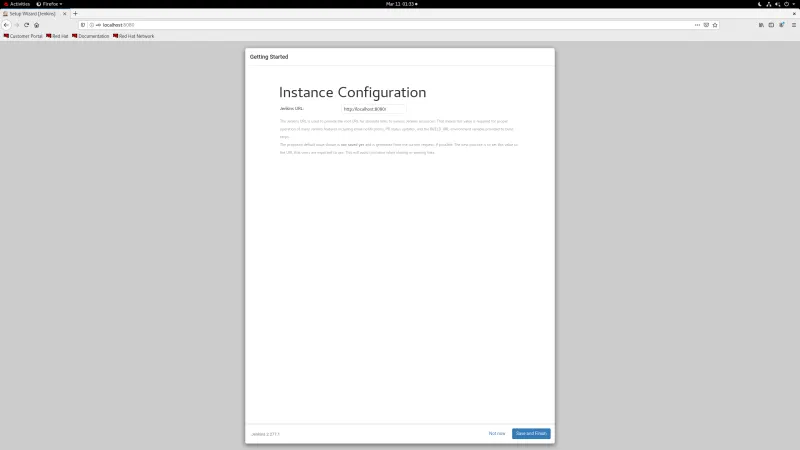Save to Pocket icon in the address bar
The height and width of the screenshot is (450, 800).
pyautogui.click(x=707, y=24)
